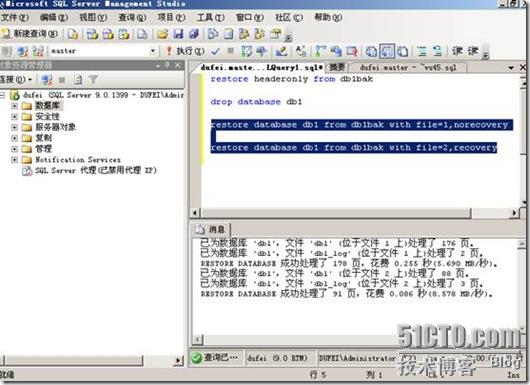
Task: Open the View (视图) menu
Action: tap(93, 17)
